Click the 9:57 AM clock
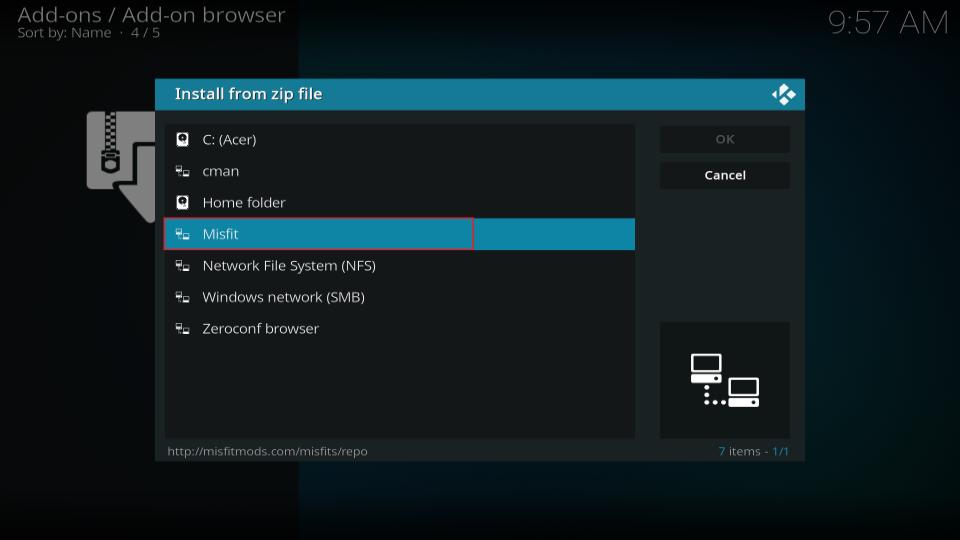 [x=888, y=23]
